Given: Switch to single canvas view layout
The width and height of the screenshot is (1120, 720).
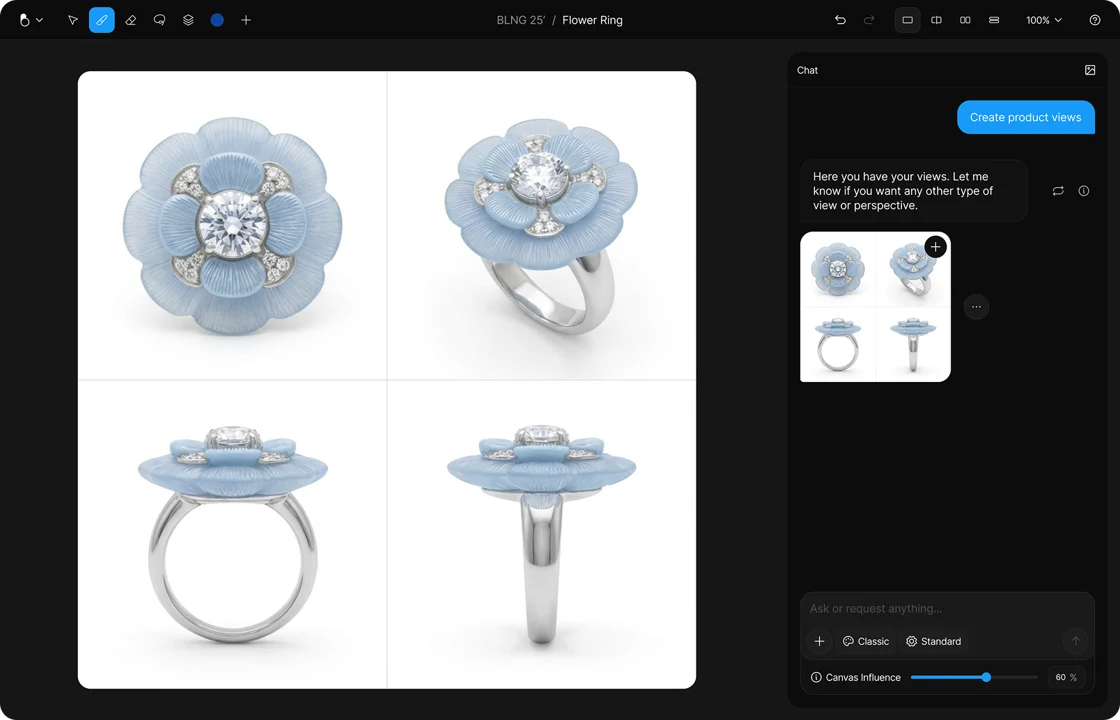Looking at the screenshot, I should pos(907,20).
